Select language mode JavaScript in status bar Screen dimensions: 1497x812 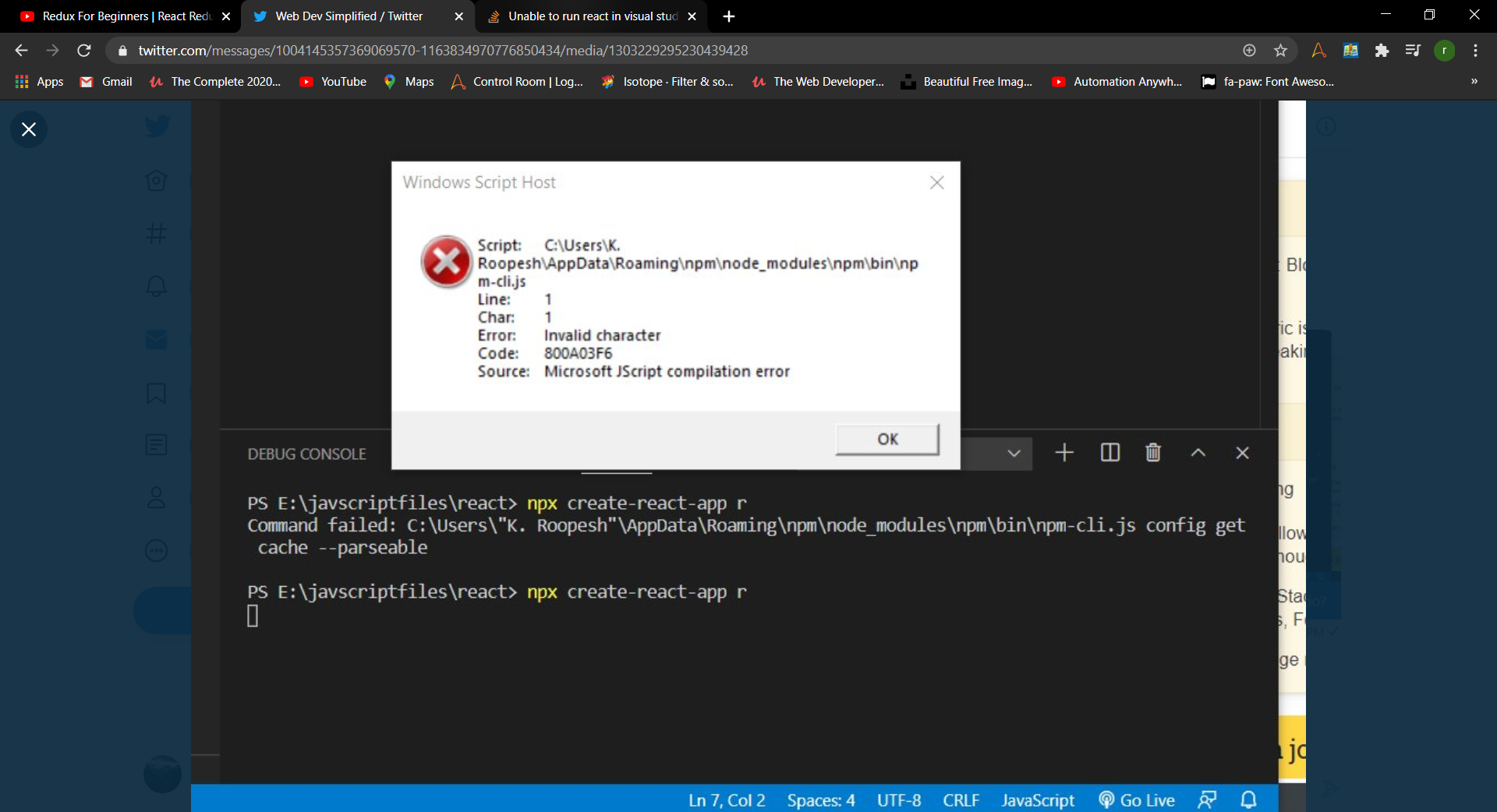(1038, 800)
